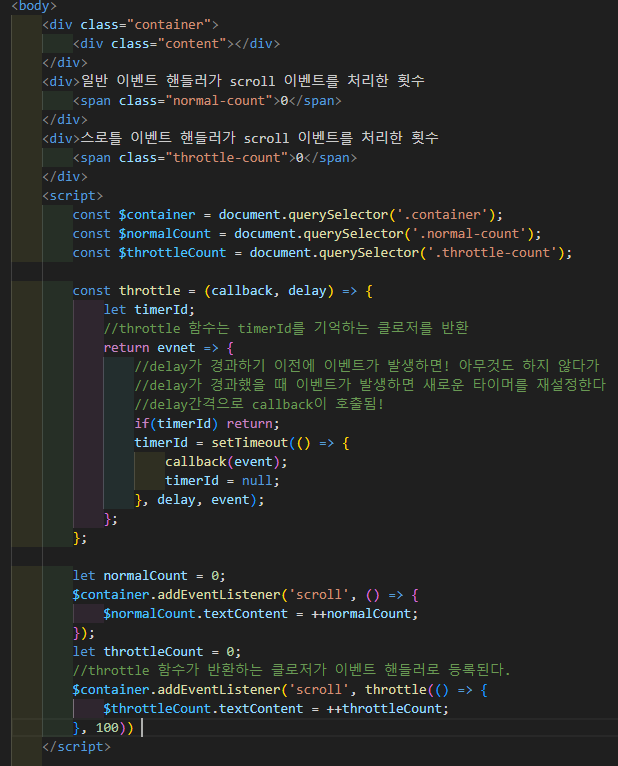Click the return evnet => { line
This screenshot has width=618, height=766.
coord(169,348)
